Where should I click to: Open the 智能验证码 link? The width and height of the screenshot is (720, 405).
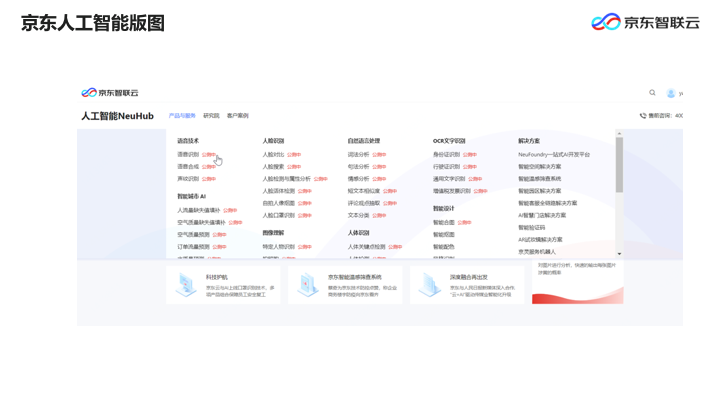tap(531, 228)
